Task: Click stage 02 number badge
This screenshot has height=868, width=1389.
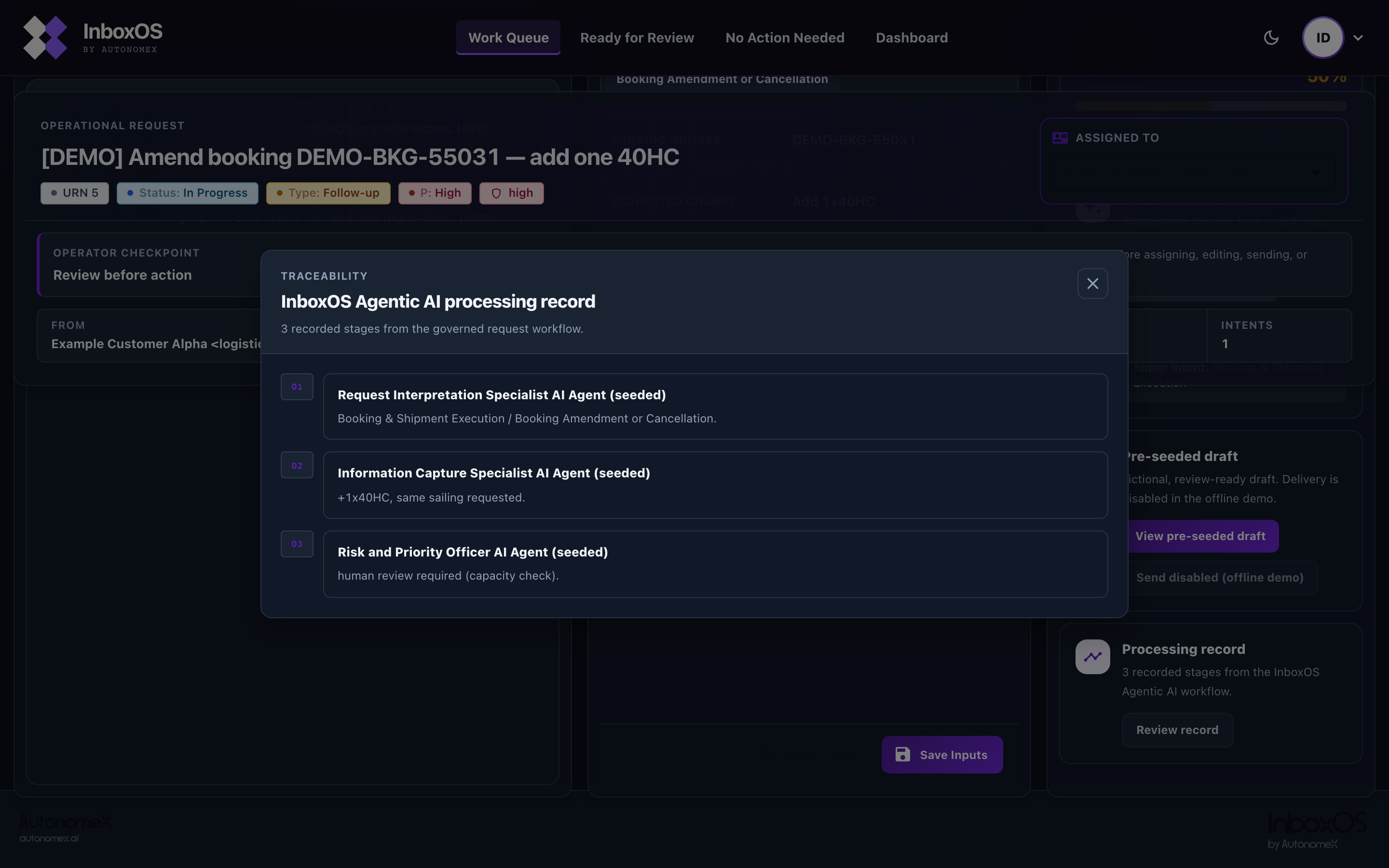Action: (297, 465)
